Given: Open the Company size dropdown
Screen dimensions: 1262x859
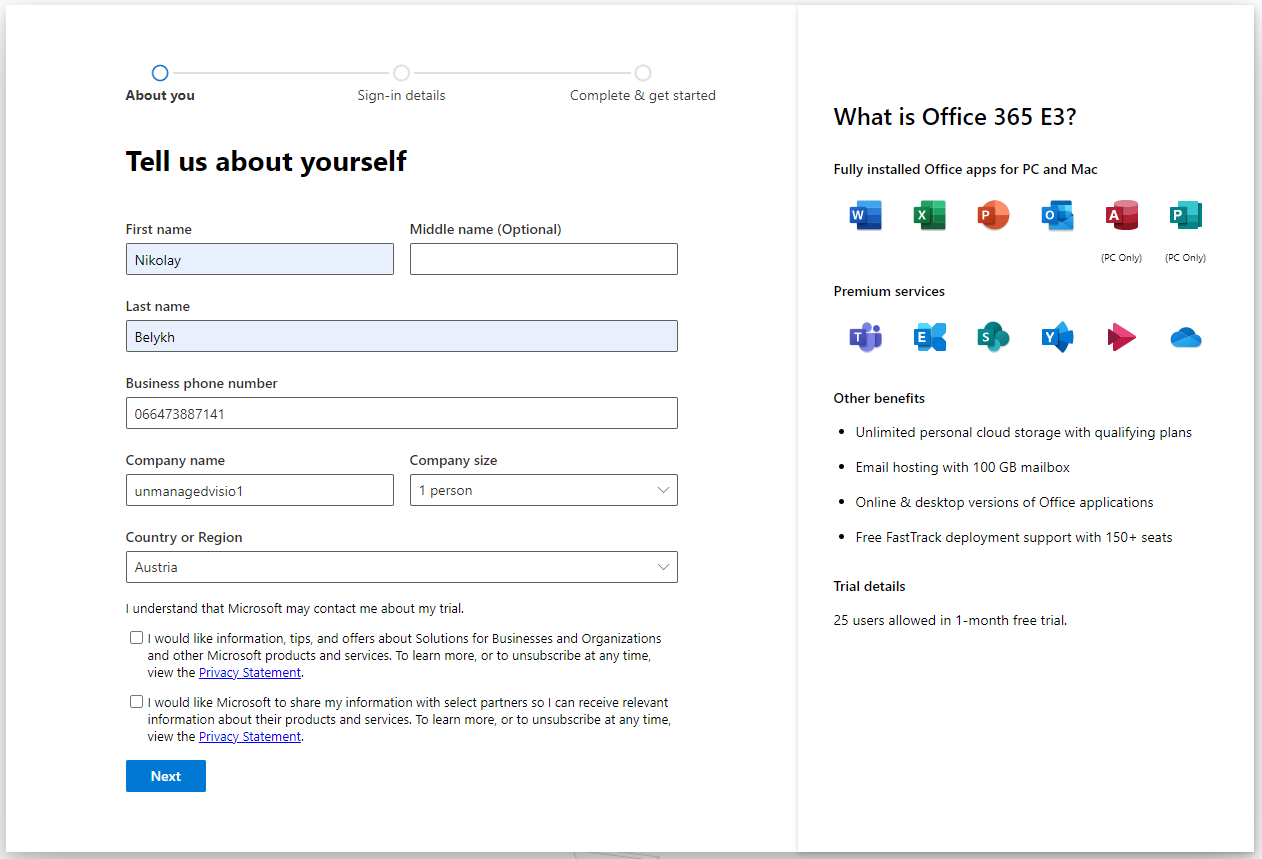Looking at the screenshot, I should 543,490.
